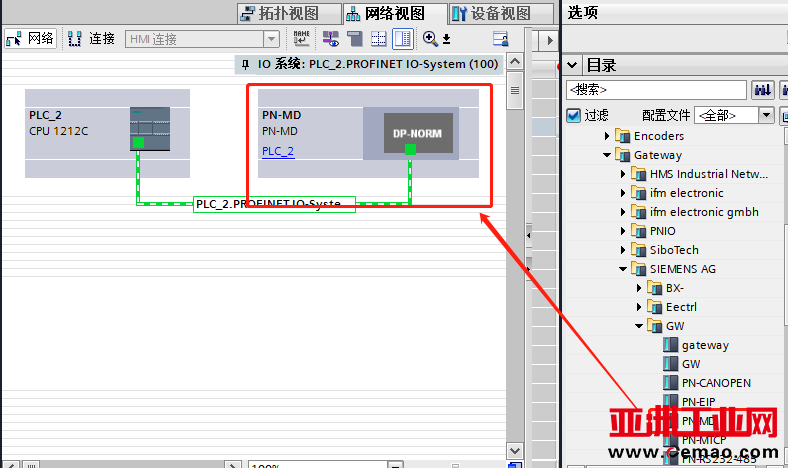Click the Eectrl folder icon
Viewport: 788px width, 468px height.
[654, 307]
